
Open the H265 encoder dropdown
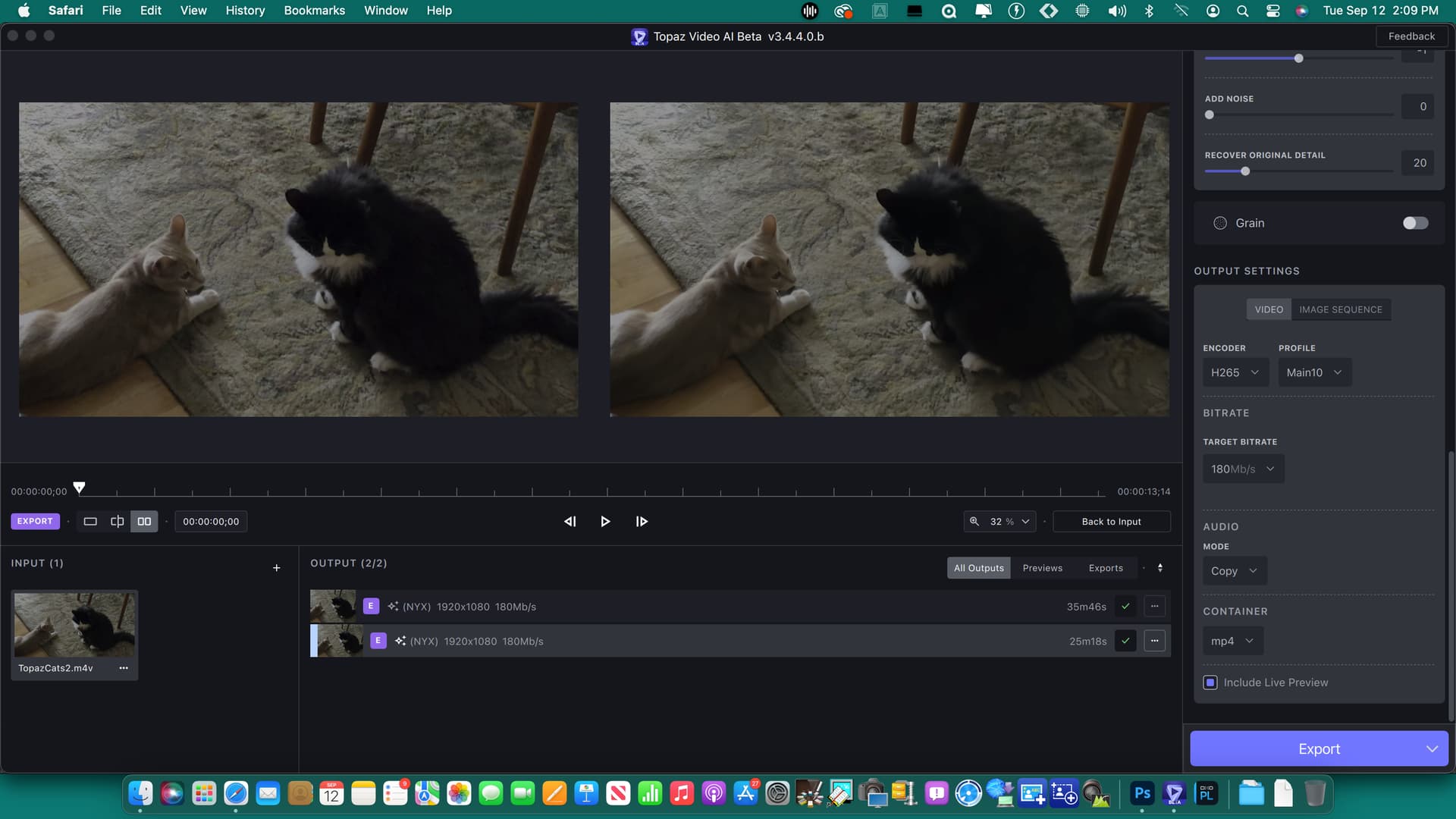pos(1235,372)
